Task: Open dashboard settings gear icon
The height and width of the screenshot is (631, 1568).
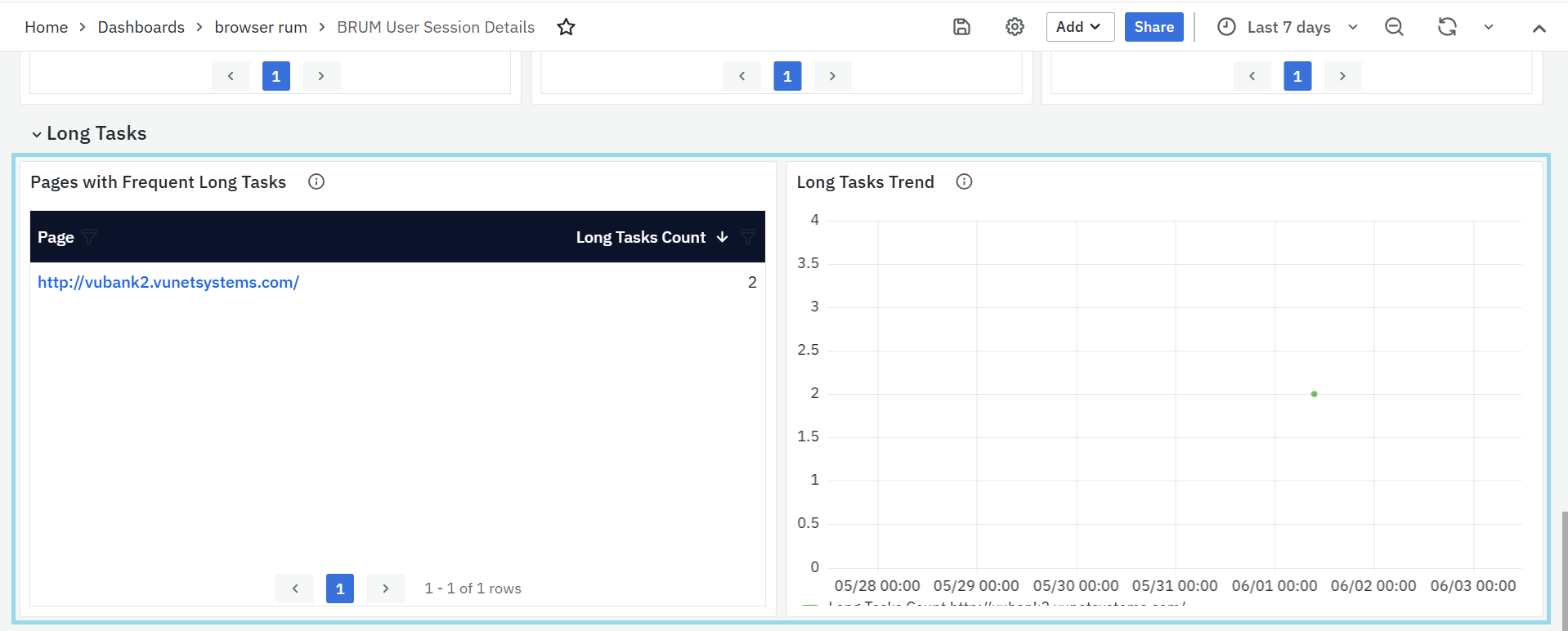Action: click(1015, 27)
